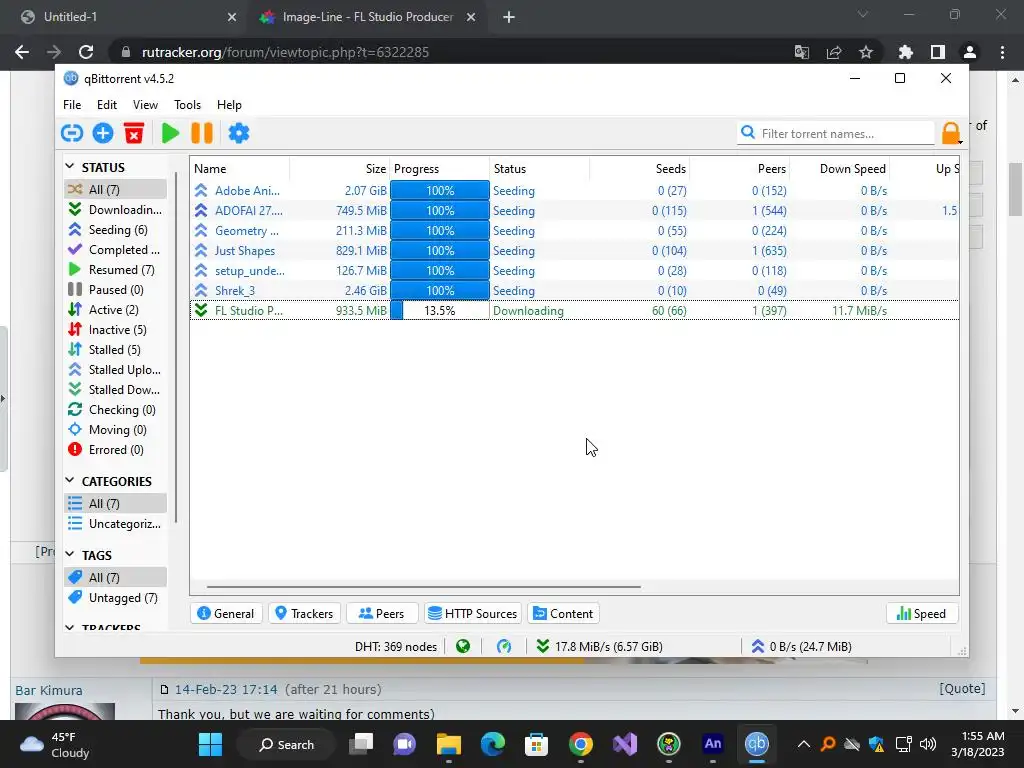Select the Paused (0) status filter
Image resolution: width=1024 pixels, height=768 pixels.
click(116, 290)
